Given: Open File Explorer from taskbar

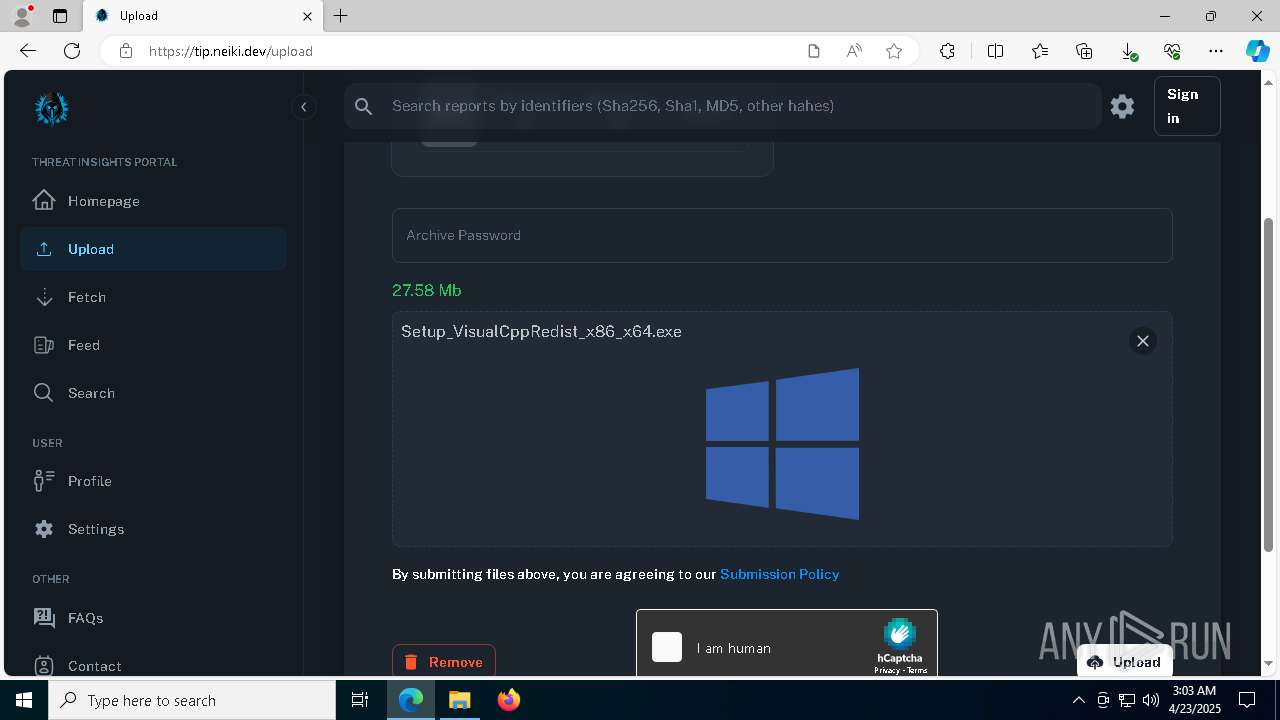Looking at the screenshot, I should click(459, 700).
